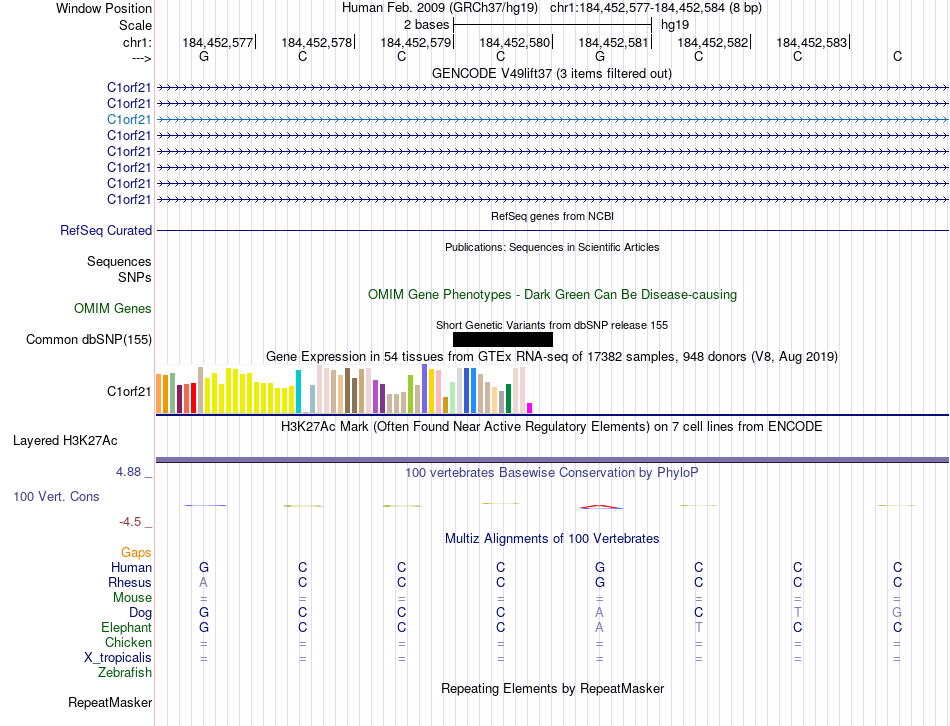This screenshot has height=726, width=950.
Task: Click the red-blue PhyloP conservation peak
Action: pos(599,506)
